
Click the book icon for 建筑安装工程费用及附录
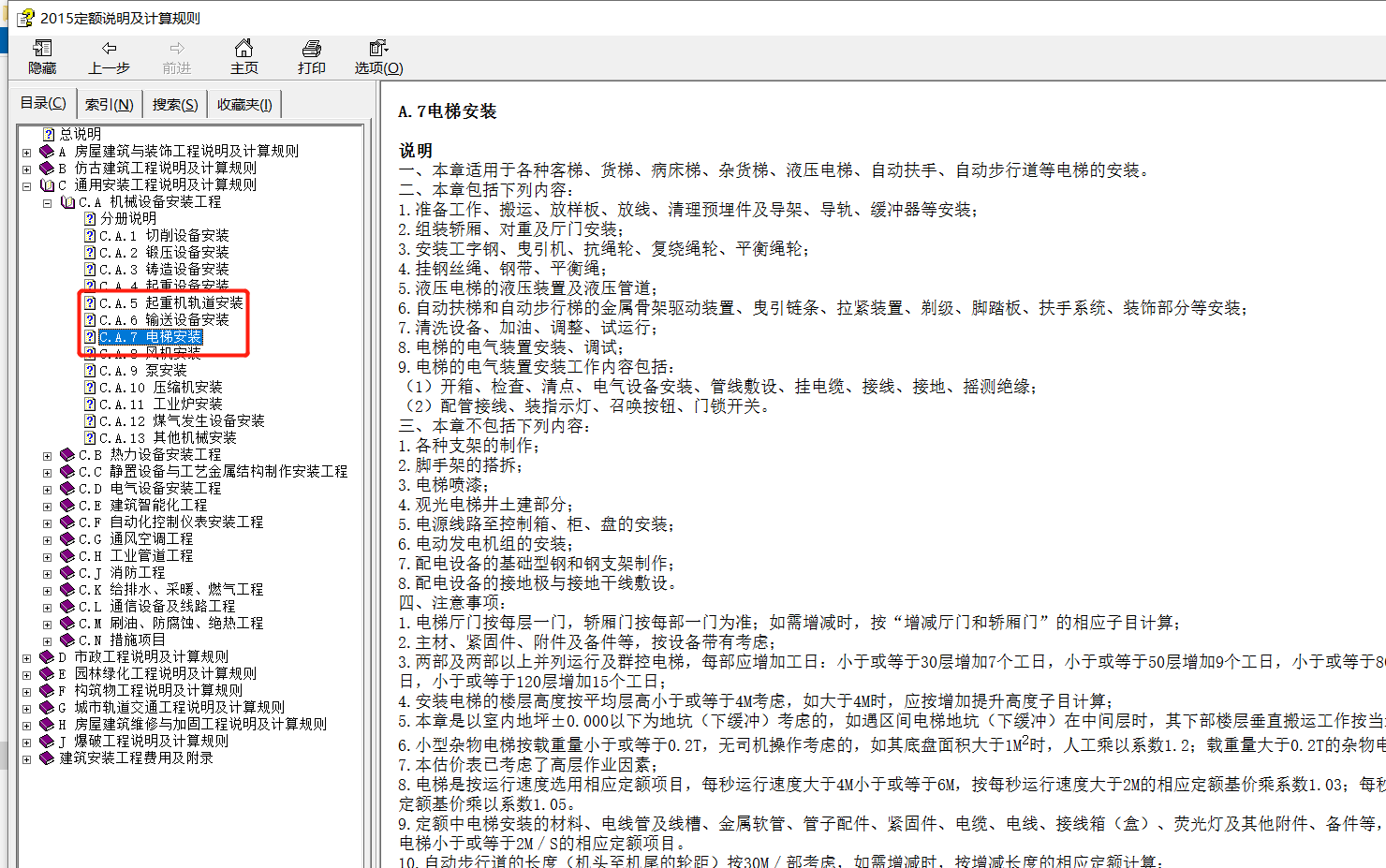(x=47, y=758)
